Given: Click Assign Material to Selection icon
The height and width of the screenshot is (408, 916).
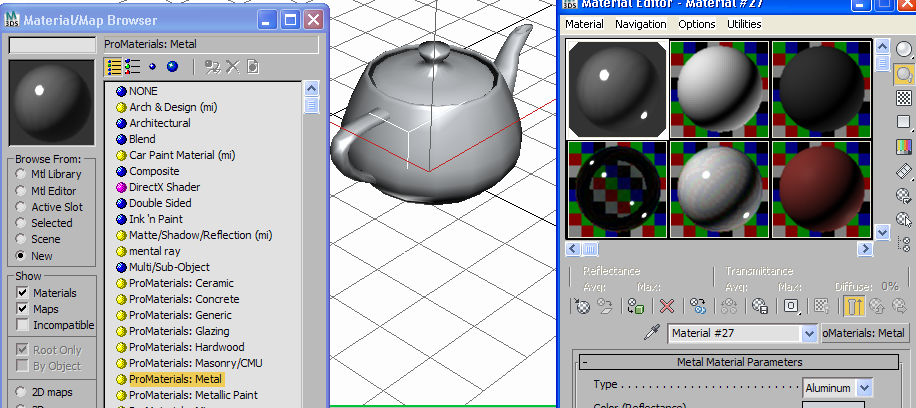Looking at the screenshot, I should pyautogui.click(x=636, y=306).
